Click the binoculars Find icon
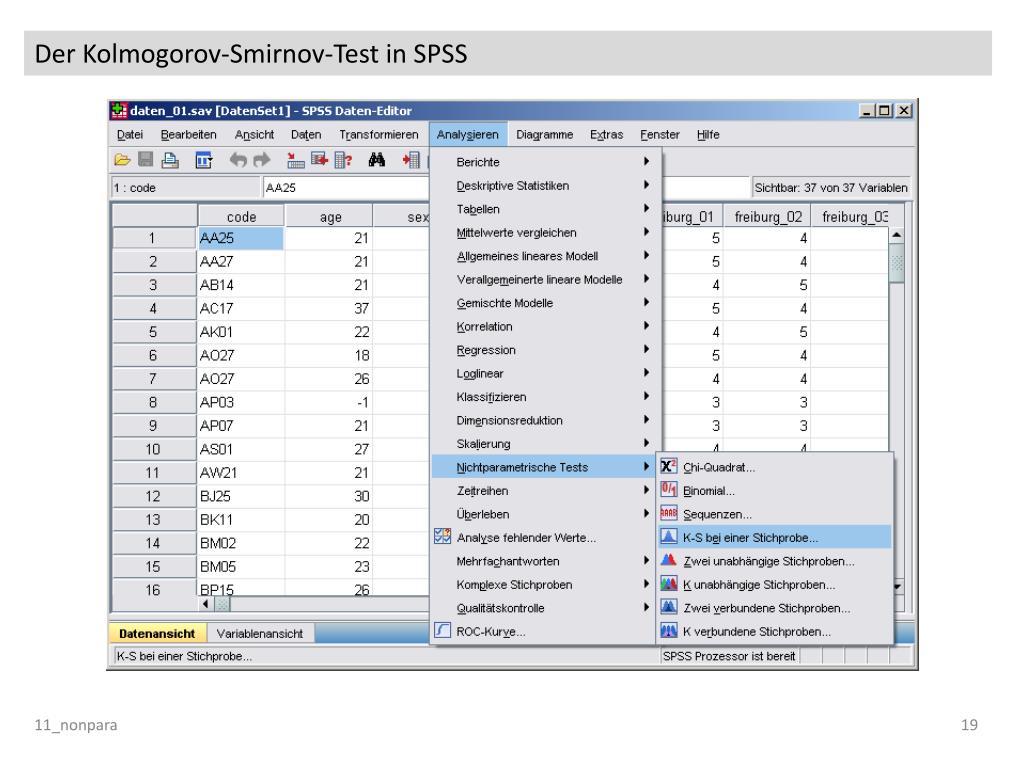The width and height of the screenshot is (1024, 768). click(377, 160)
